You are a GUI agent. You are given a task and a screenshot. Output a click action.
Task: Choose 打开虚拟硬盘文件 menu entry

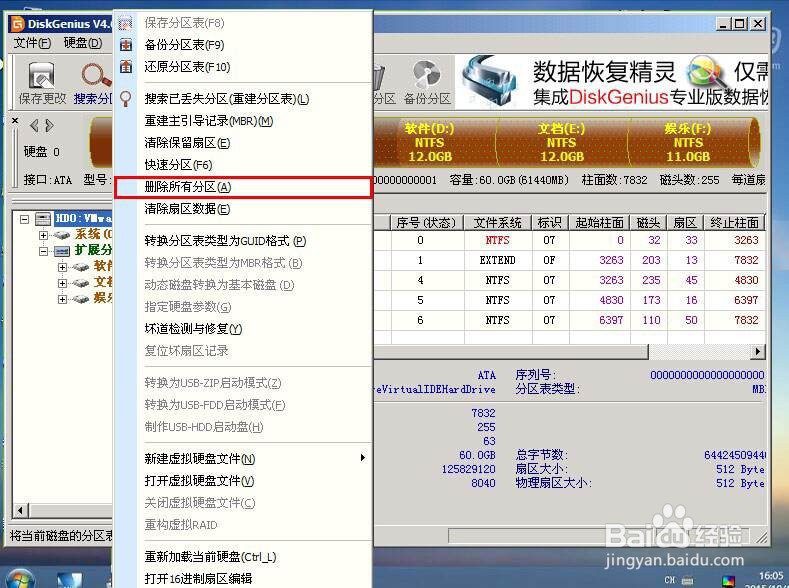199,480
